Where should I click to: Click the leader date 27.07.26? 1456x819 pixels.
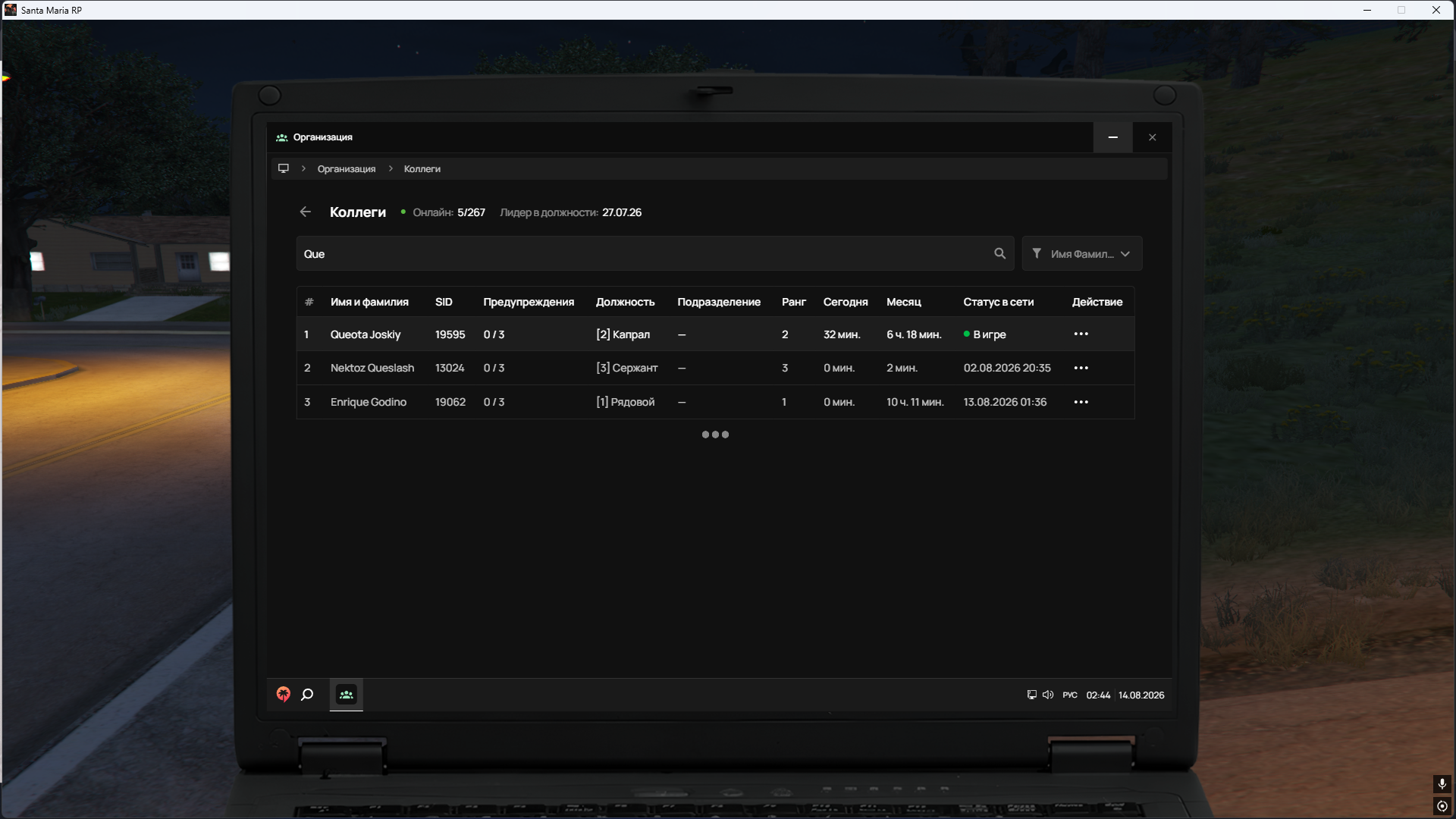click(622, 212)
